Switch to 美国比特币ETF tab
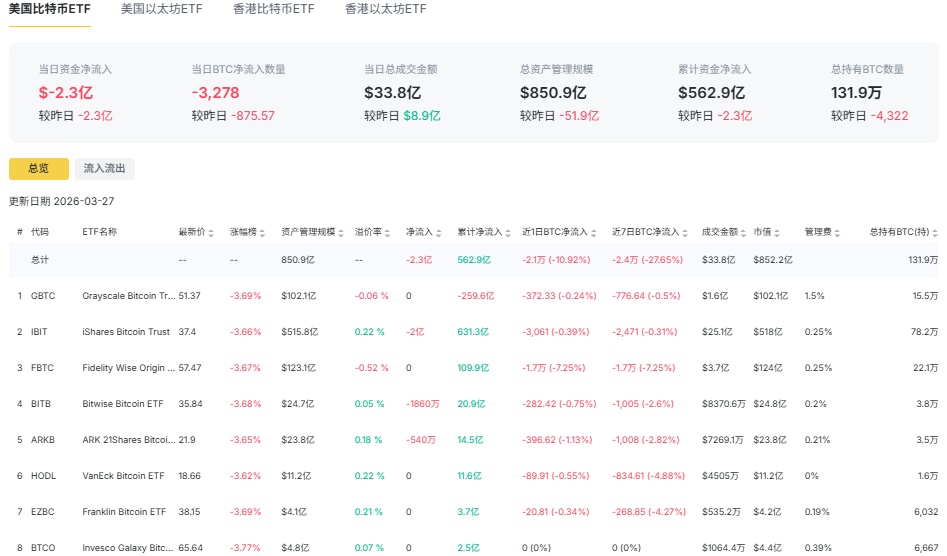This screenshot has height=556, width=947. 50,9
